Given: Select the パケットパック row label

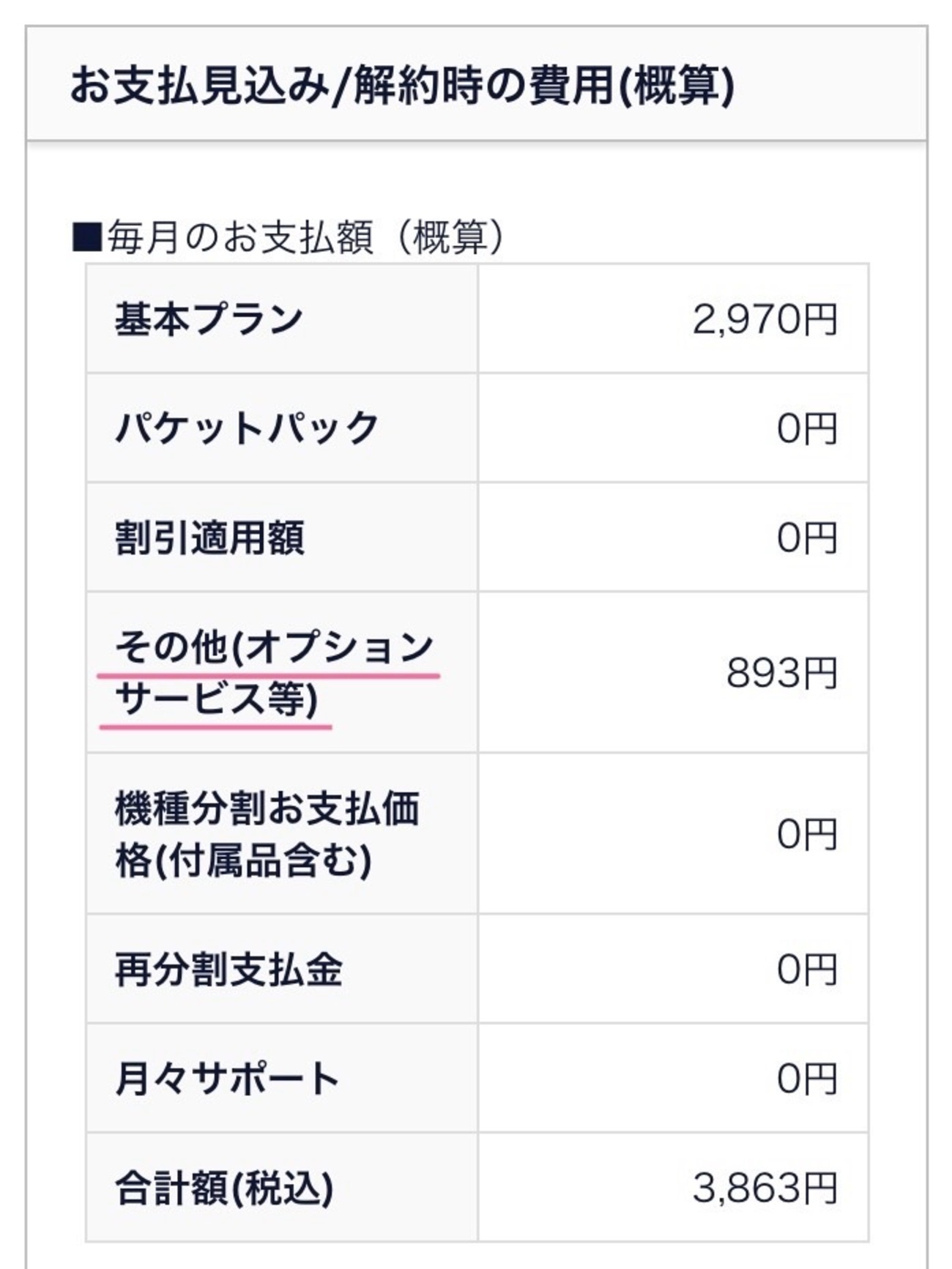Looking at the screenshot, I should pyautogui.click(x=247, y=428).
